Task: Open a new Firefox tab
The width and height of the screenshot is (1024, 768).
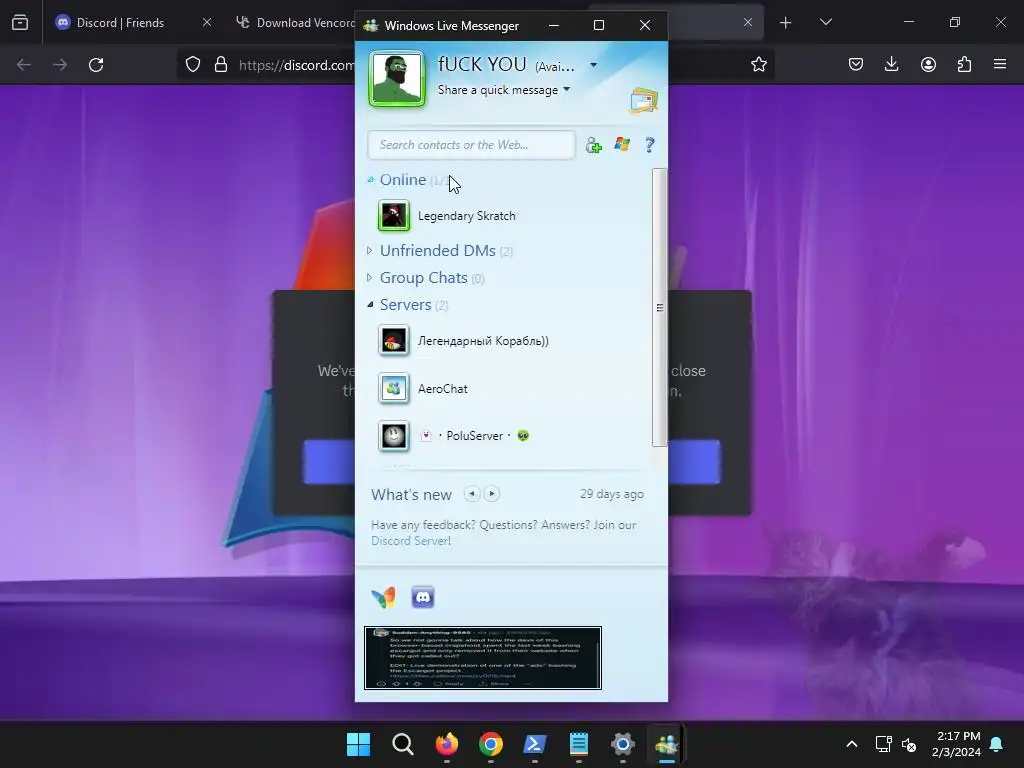Action: coord(786,23)
